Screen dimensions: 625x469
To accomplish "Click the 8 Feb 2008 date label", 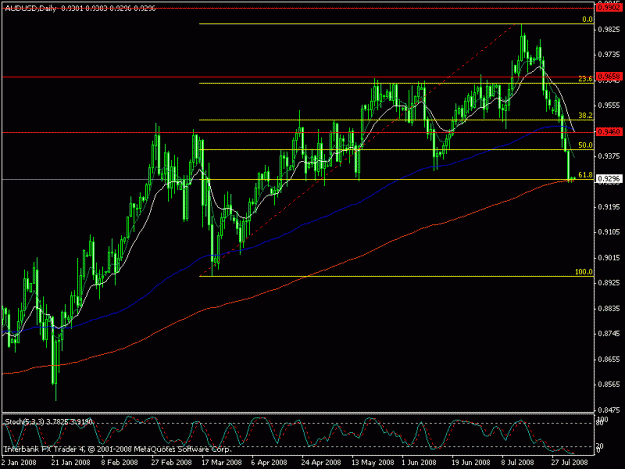I will coord(119,462).
